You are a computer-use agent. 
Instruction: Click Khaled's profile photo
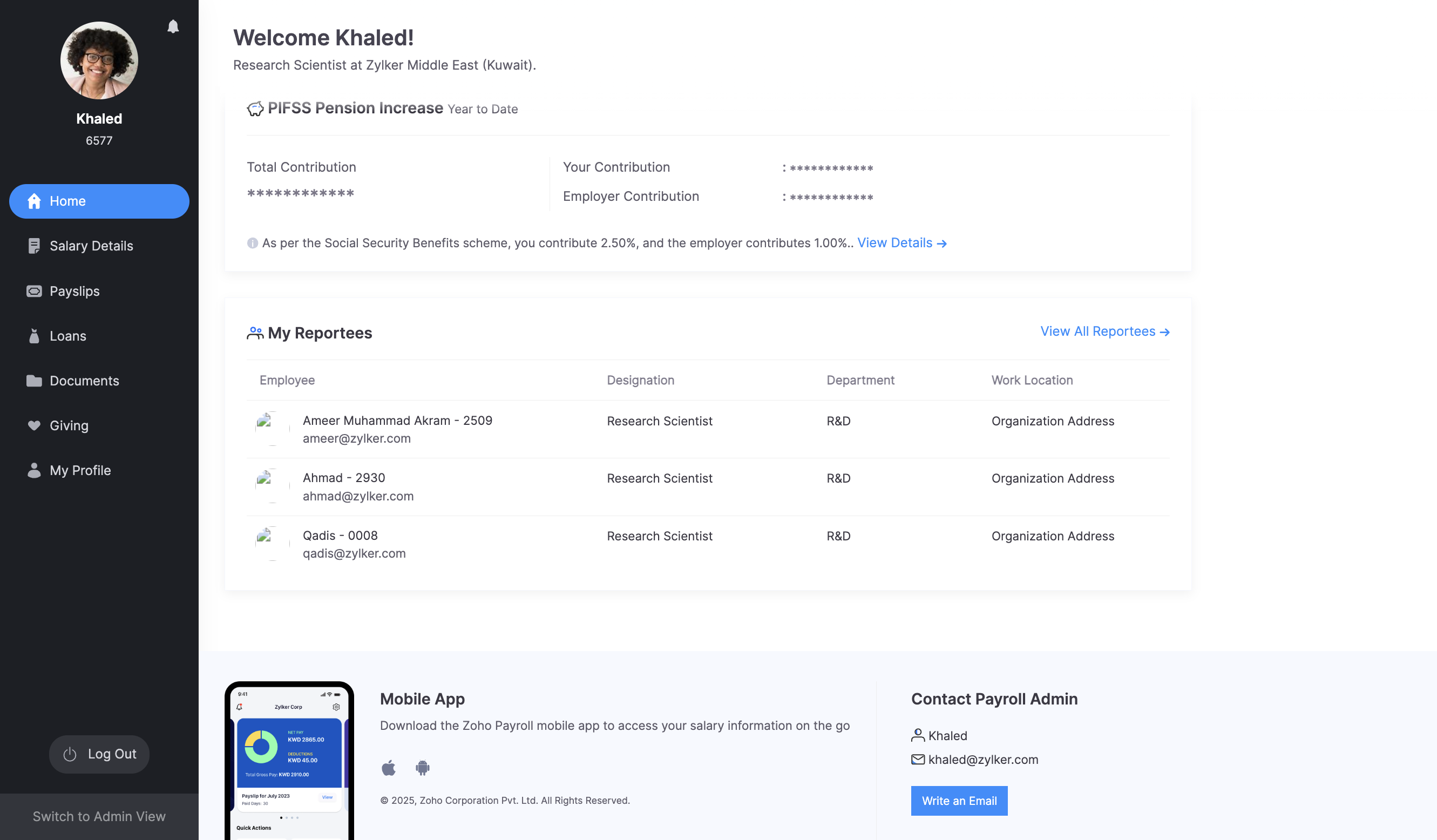(99, 60)
